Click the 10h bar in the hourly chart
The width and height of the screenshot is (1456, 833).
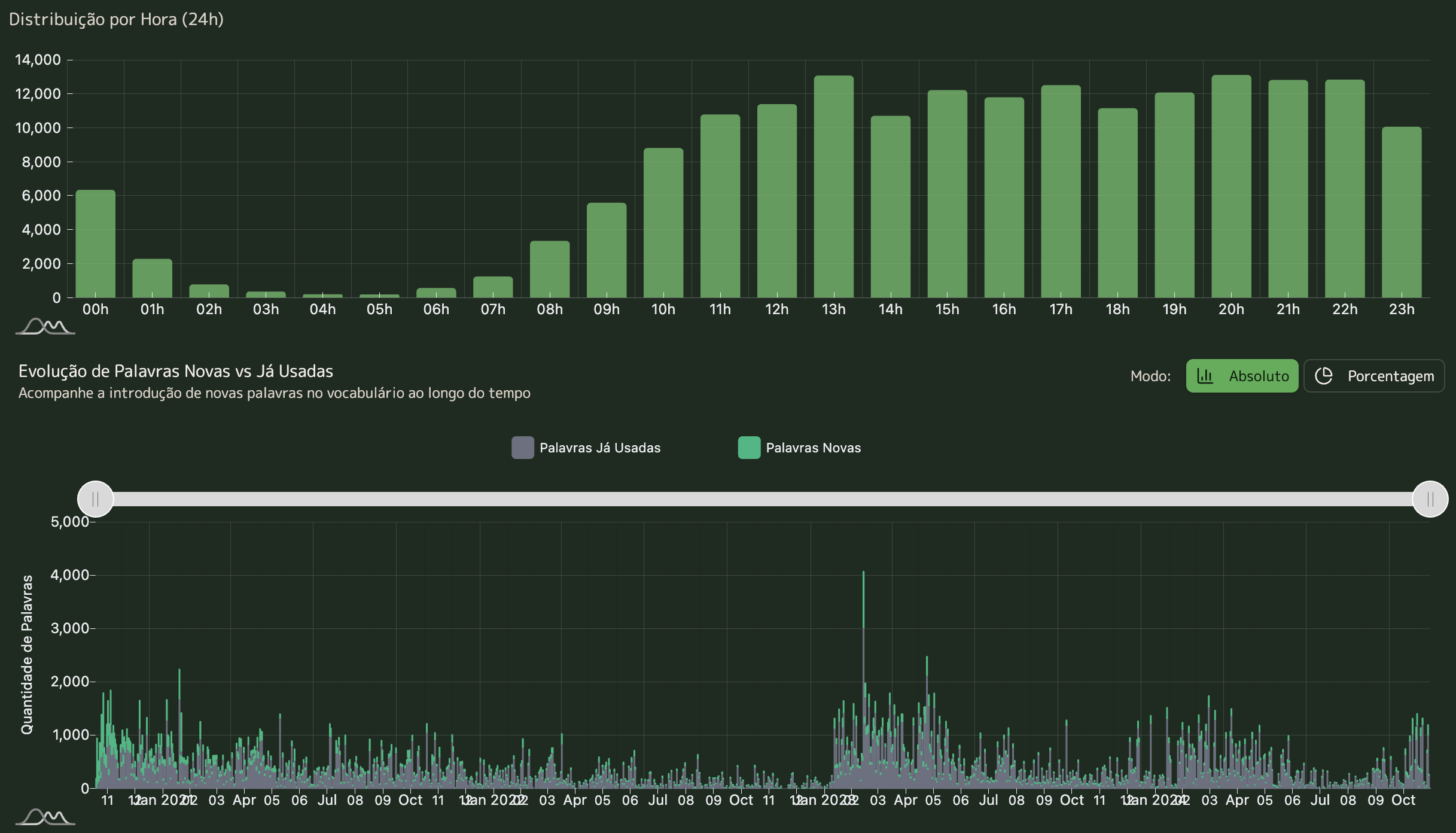pos(663,223)
